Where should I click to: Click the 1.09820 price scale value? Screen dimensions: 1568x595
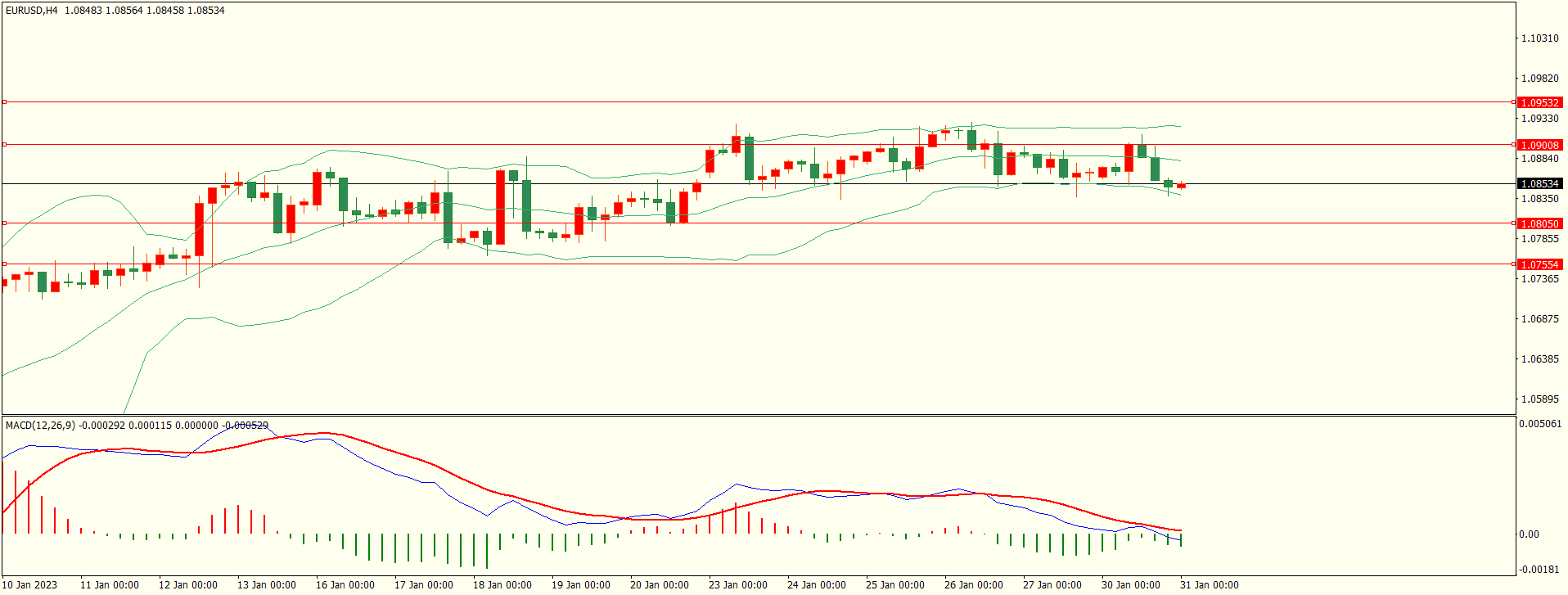tap(1539, 79)
